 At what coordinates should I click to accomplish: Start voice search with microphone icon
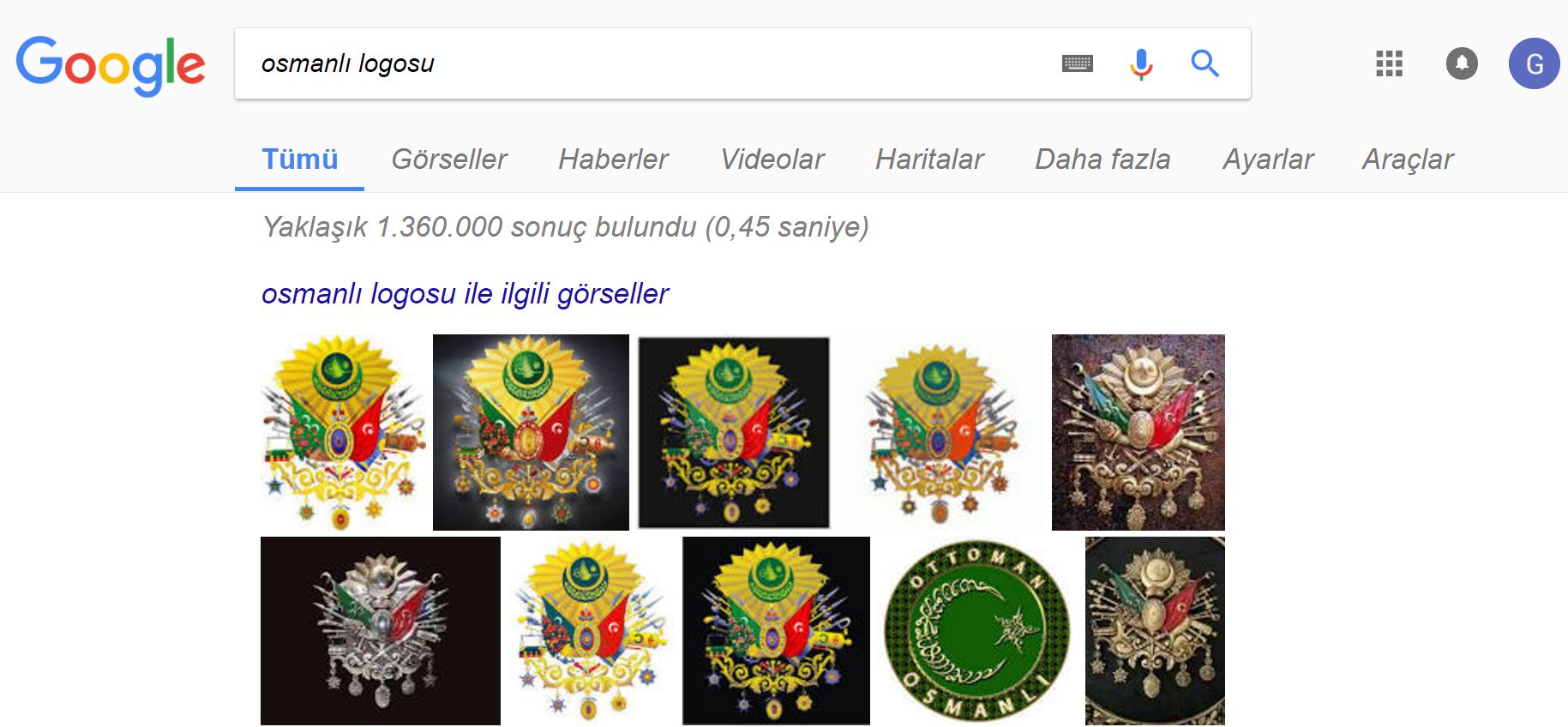[1140, 64]
